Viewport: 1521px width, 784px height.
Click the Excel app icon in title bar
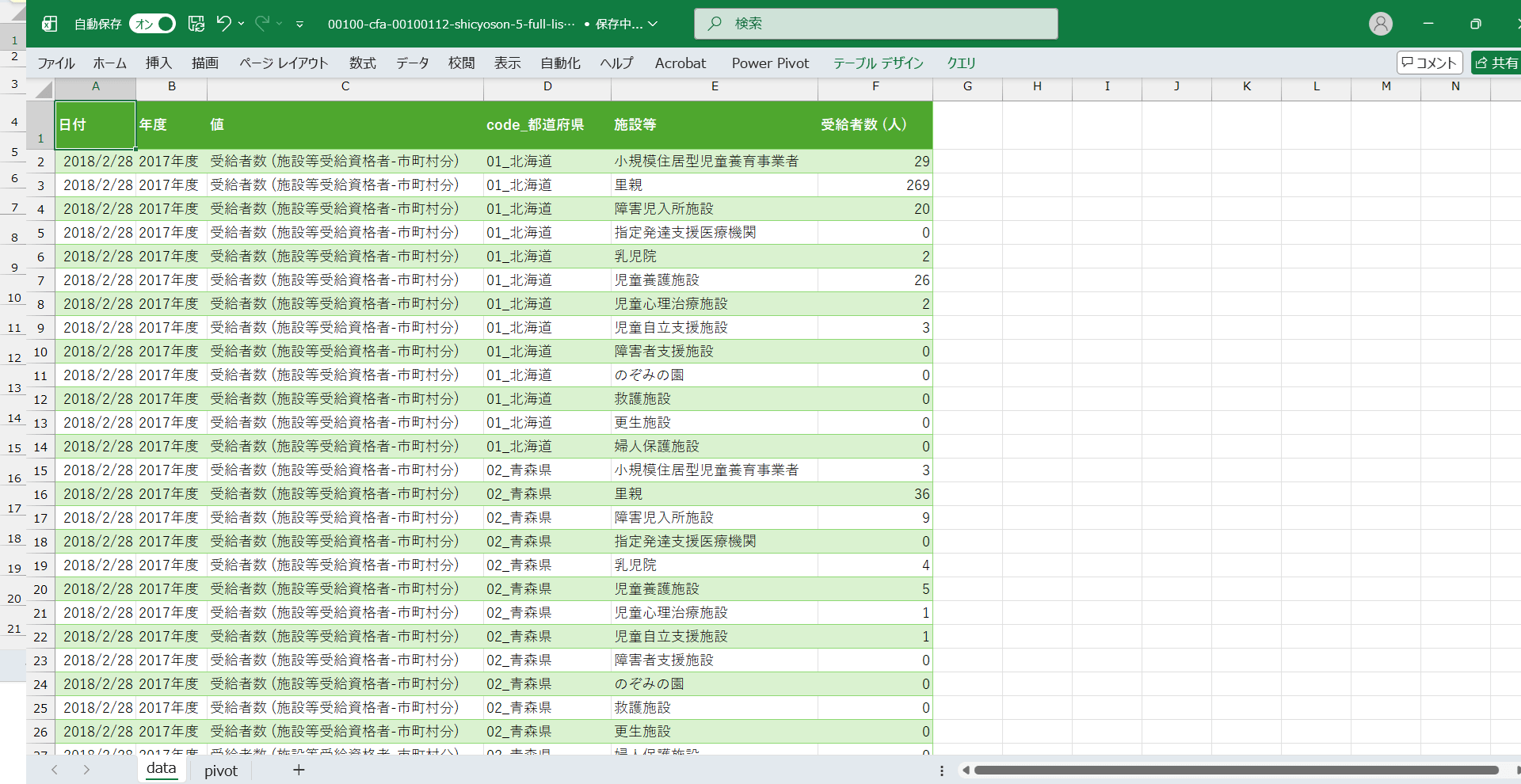pyautogui.click(x=49, y=24)
